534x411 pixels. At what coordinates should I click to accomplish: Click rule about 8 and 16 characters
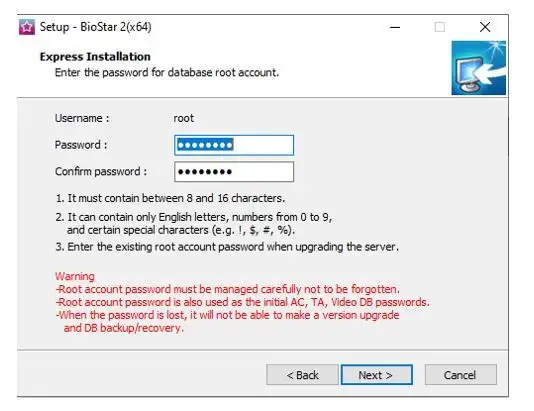(170, 198)
